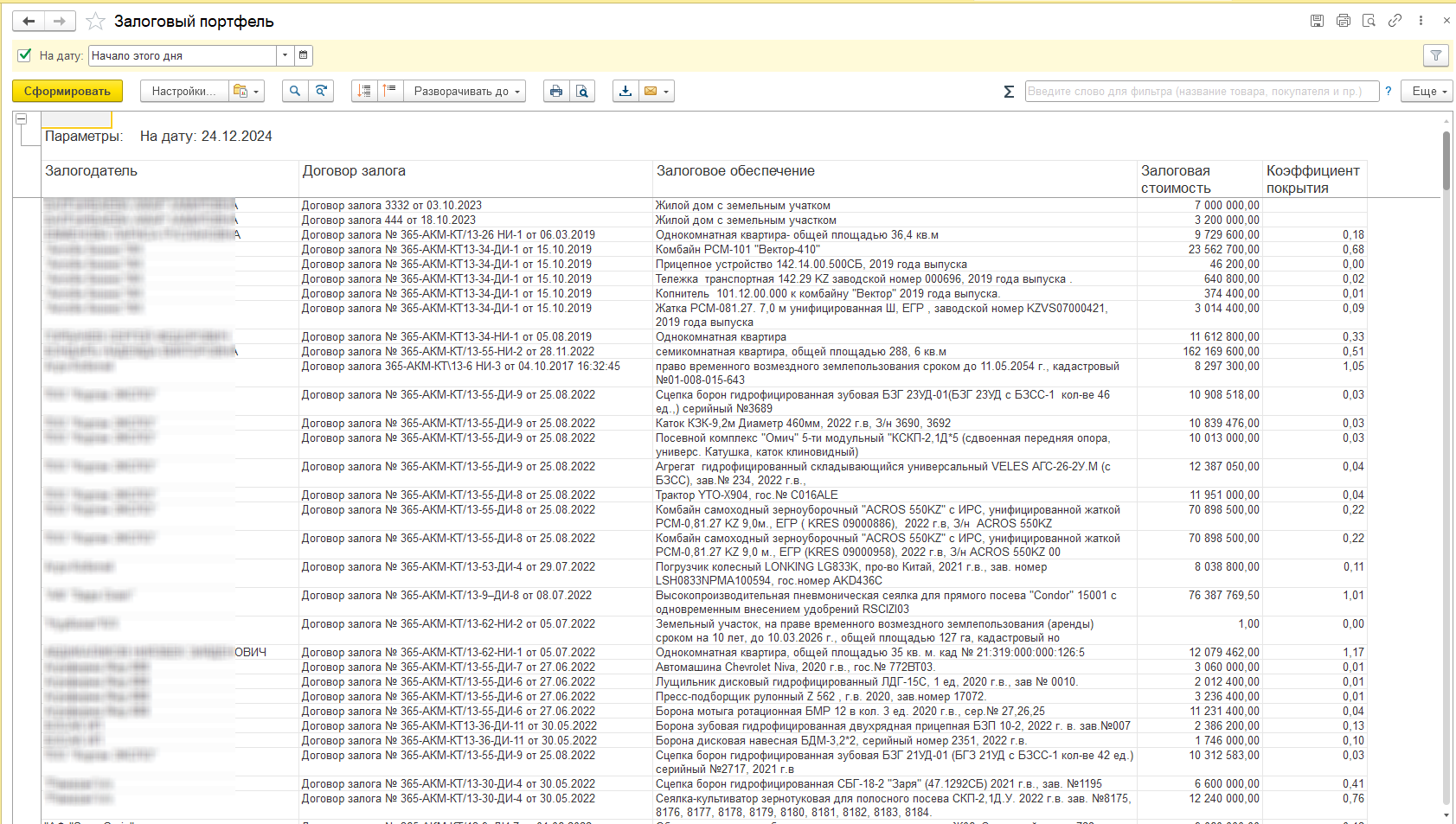
Task: Open report variants folder icon dropdown
Action: coord(246,91)
